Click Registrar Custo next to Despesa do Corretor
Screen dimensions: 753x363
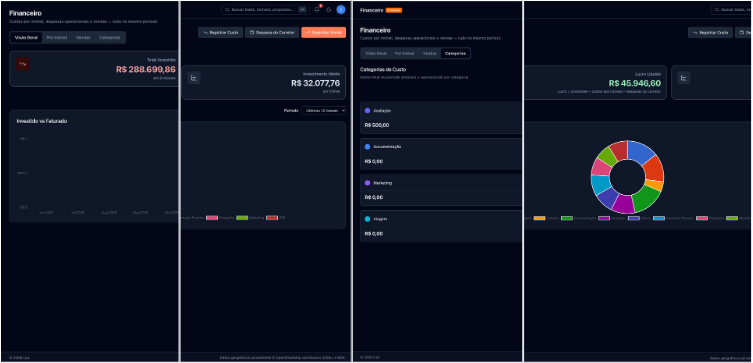[x=220, y=33]
